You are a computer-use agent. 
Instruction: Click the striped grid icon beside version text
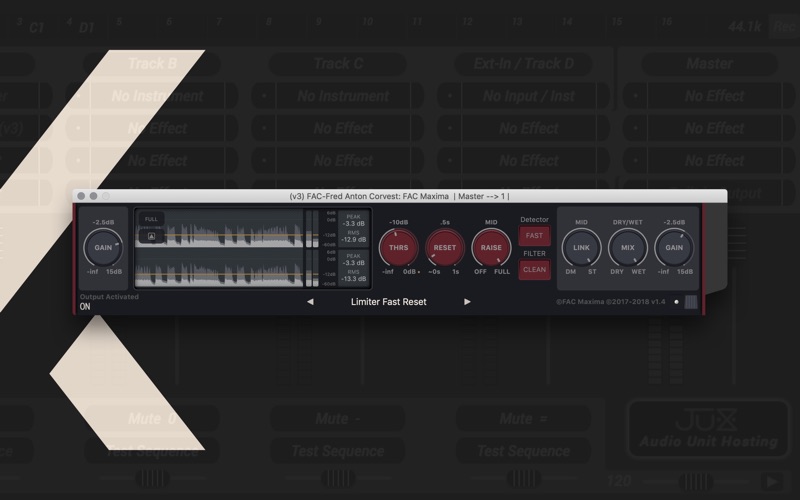(x=691, y=302)
